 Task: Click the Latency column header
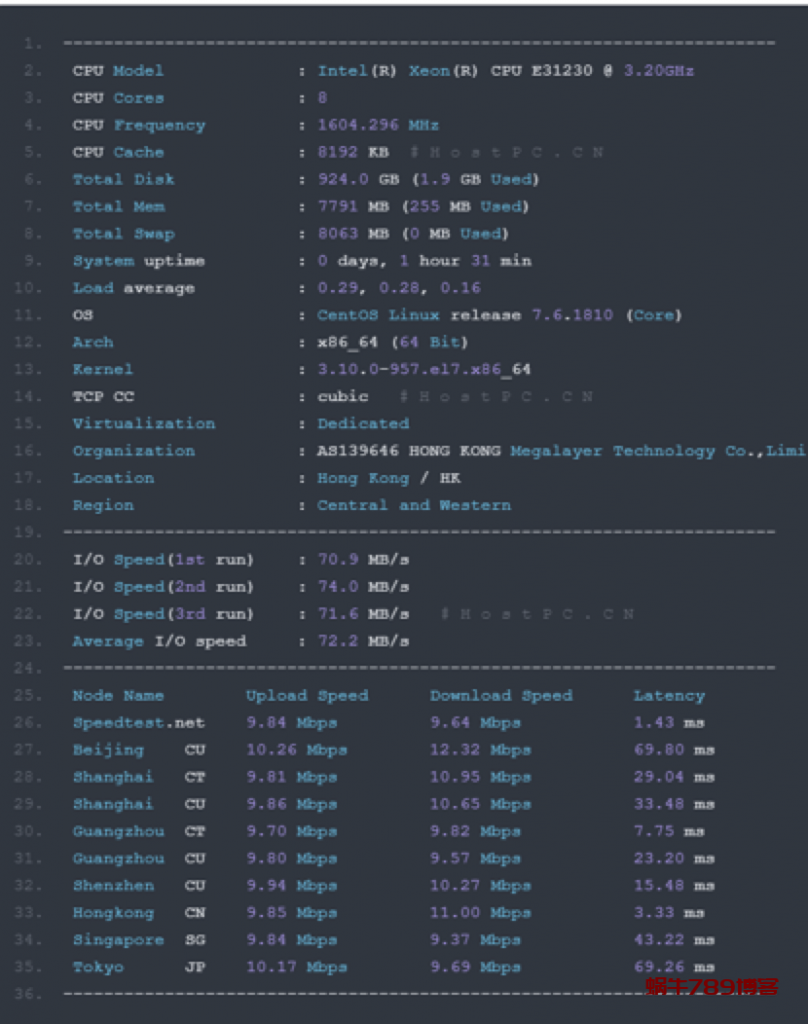click(669, 696)
